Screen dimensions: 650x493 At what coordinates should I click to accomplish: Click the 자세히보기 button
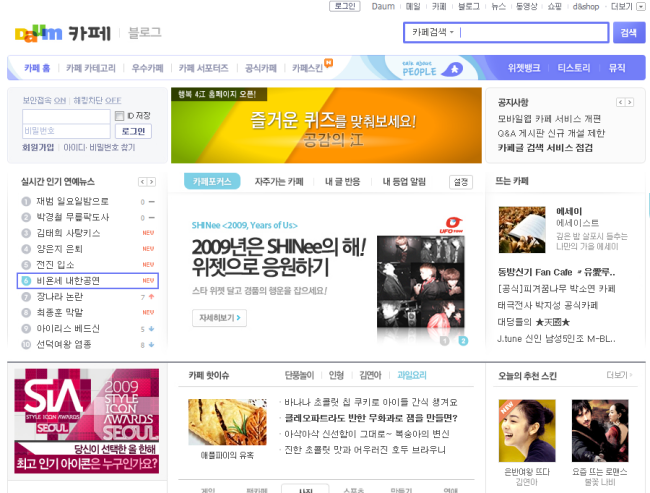tap(219, 318)
